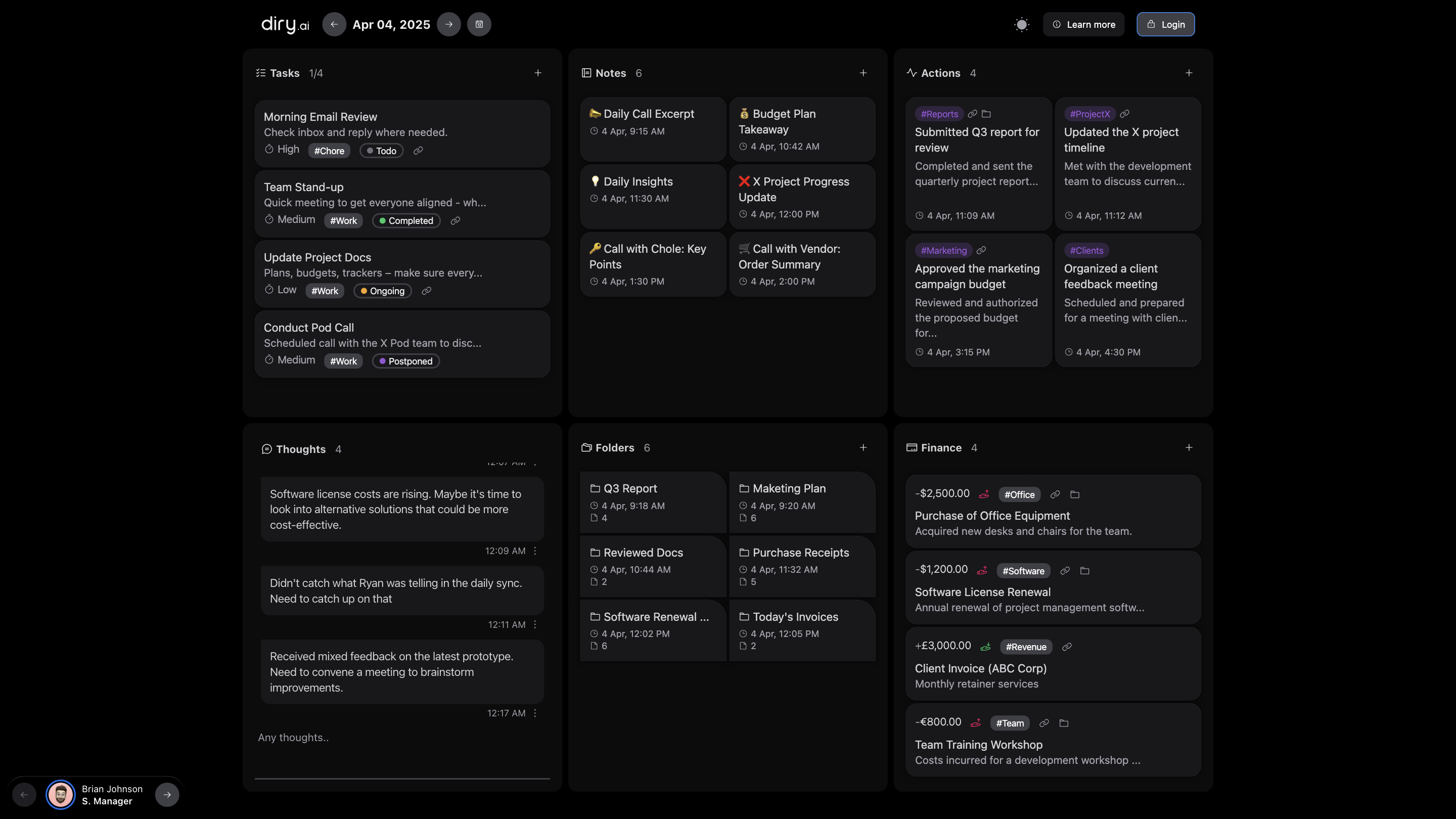The width and height of the screenshot is (1456, 819).
Task: Add a new task with plus icon
Action: click(x=538, y=73)
